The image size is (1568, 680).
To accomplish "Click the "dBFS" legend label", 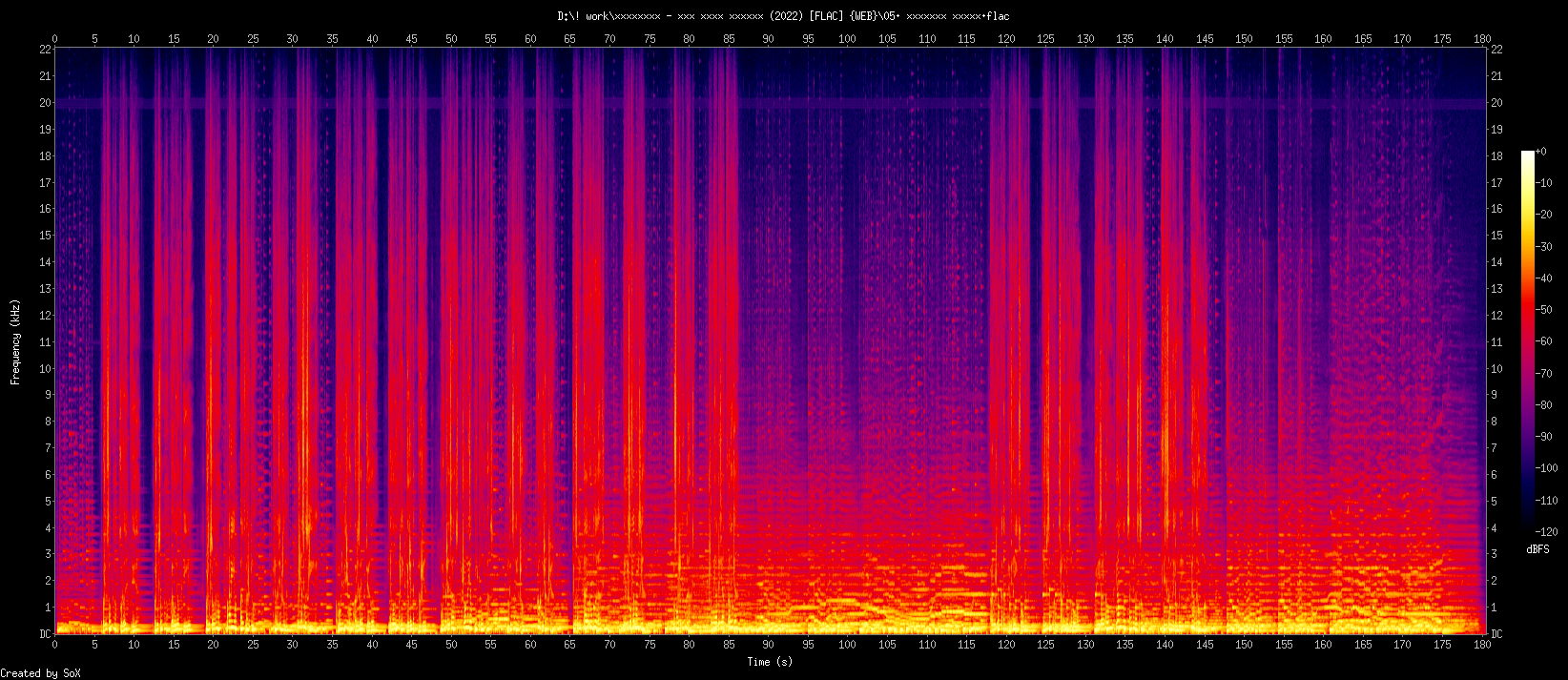I will point(1537,550).
